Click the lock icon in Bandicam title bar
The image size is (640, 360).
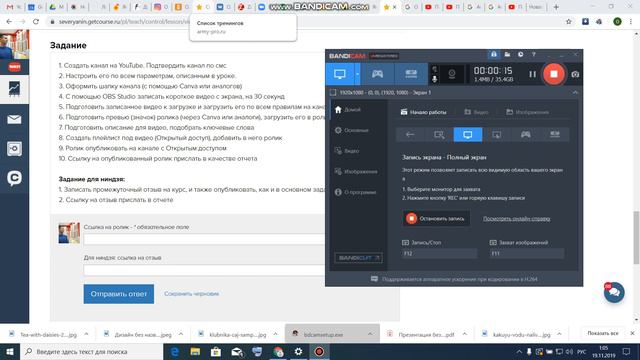493,54
